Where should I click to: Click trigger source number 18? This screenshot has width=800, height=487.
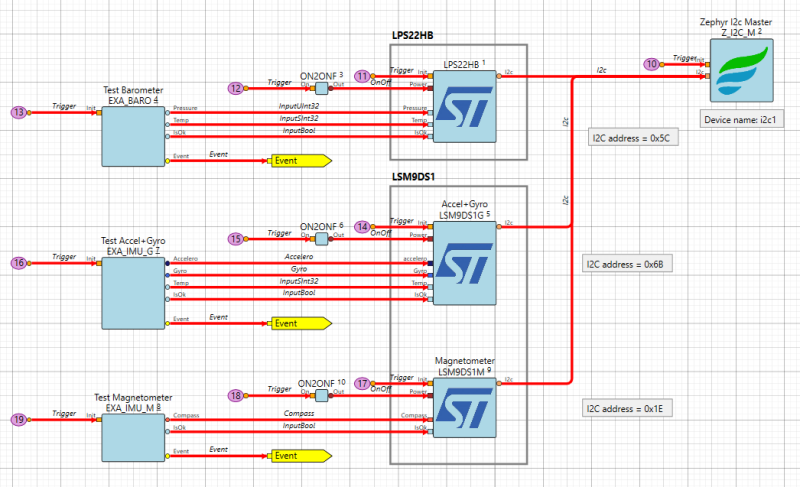pyautogui.click(x=235, y=395)
